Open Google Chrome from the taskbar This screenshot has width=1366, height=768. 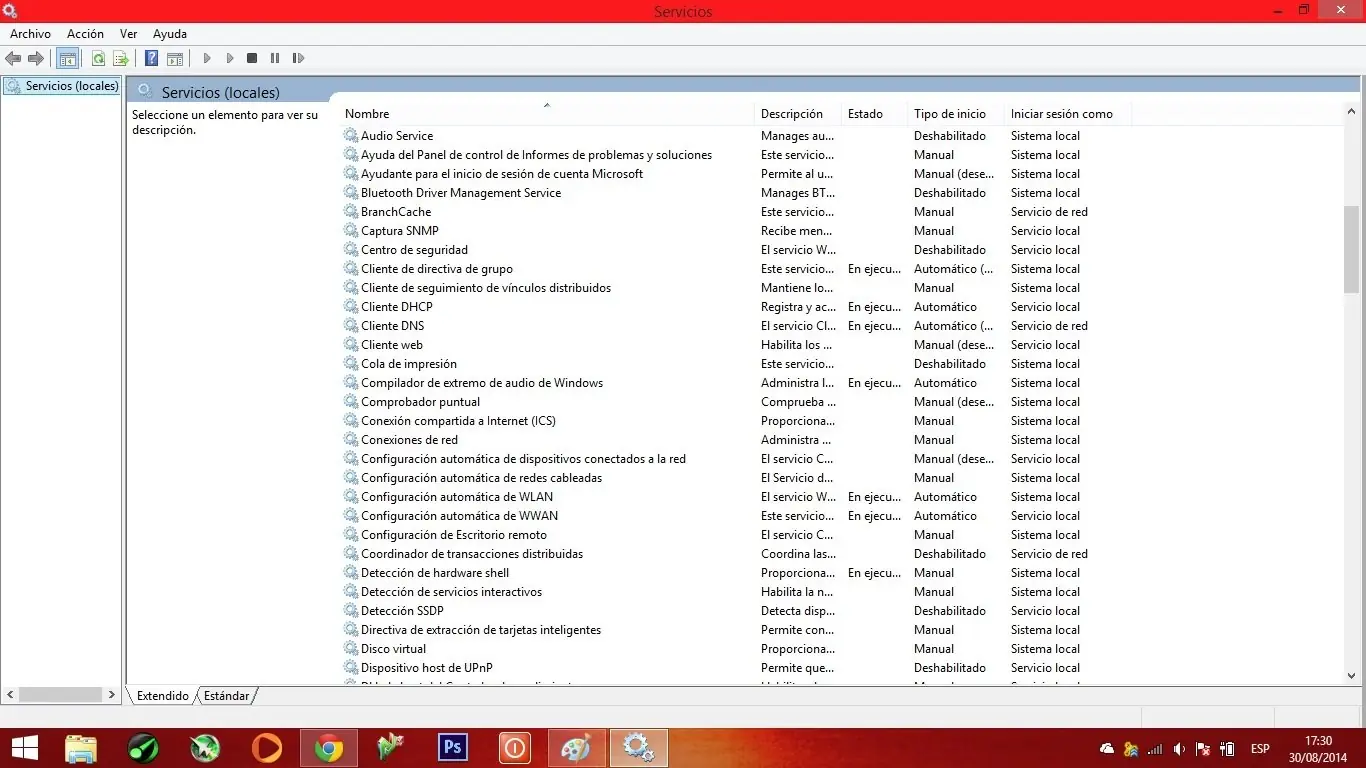(329, 748)
